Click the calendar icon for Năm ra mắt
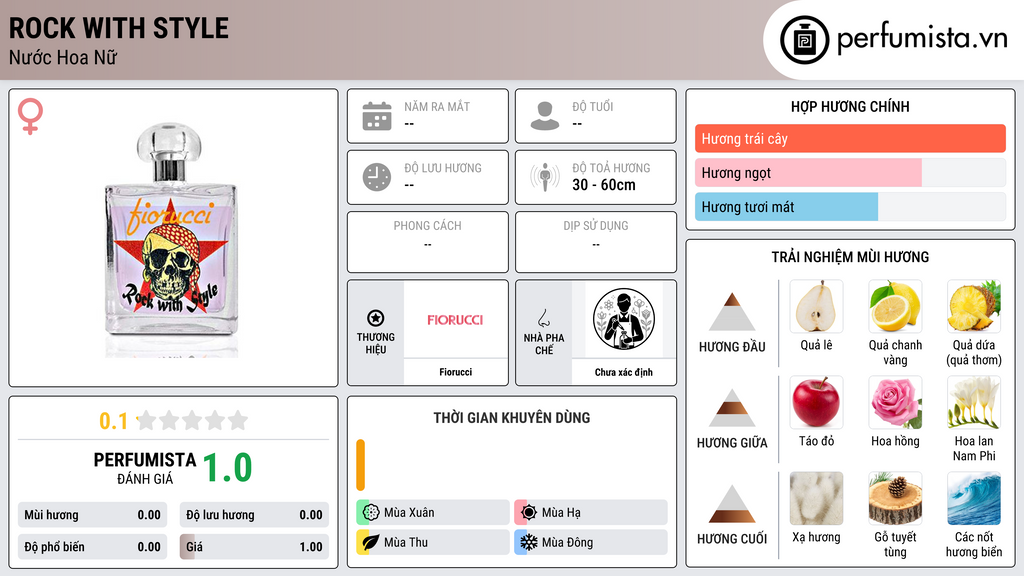 377,116
